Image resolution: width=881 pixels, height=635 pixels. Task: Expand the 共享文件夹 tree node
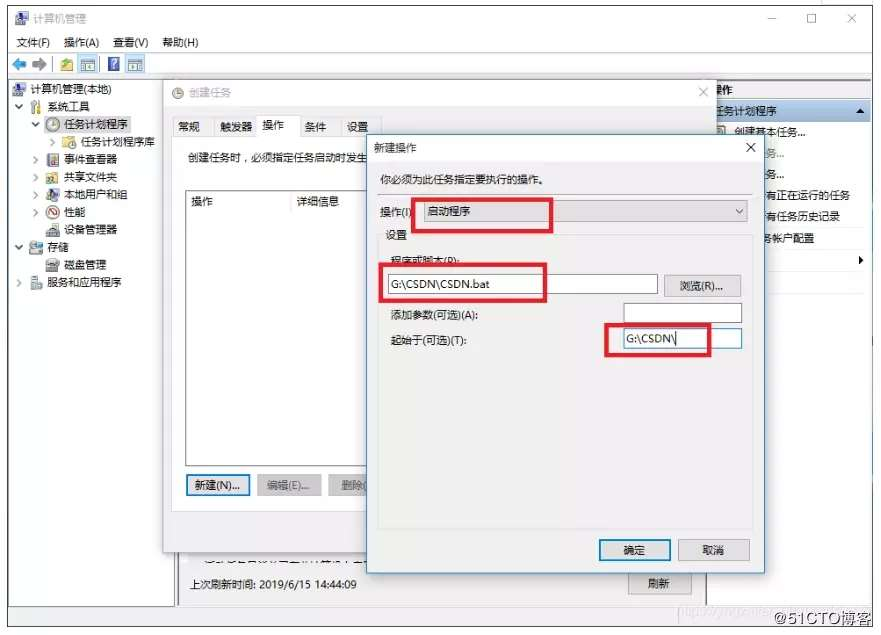[35, 178]
